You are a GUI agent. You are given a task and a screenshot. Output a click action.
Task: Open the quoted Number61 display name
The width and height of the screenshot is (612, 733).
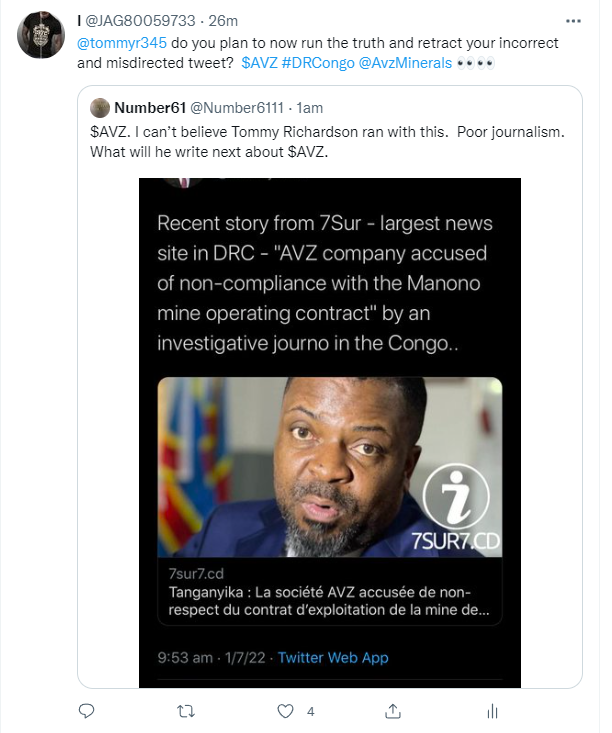pos(150,107)
